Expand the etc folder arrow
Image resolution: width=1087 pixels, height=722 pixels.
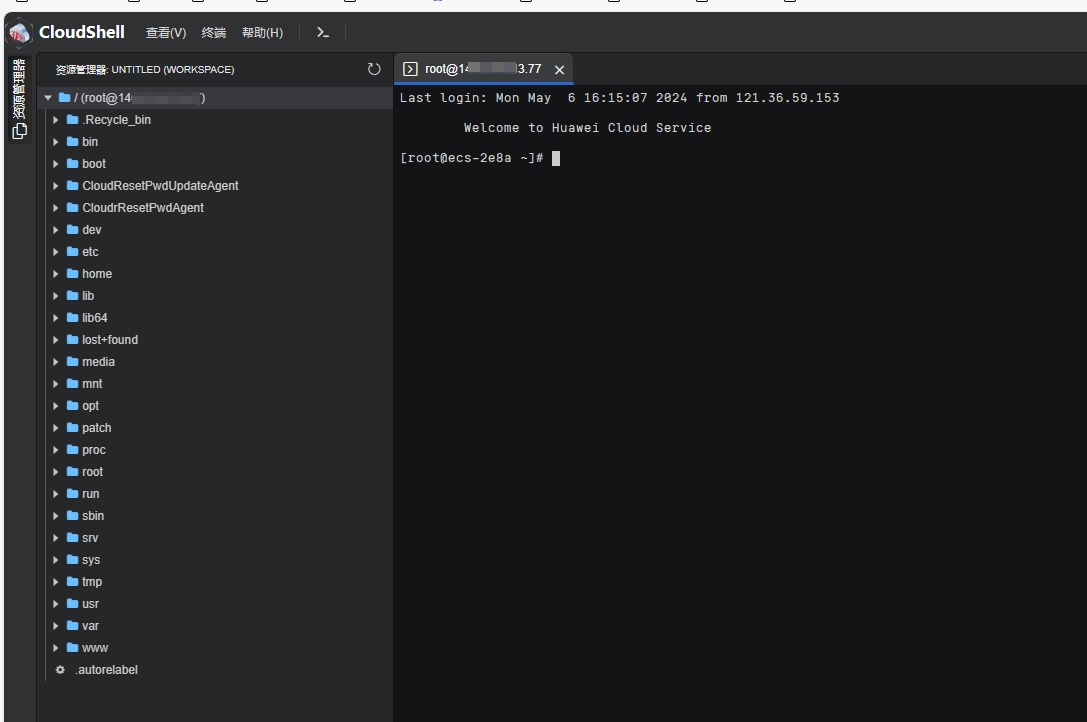coord(55,252)
